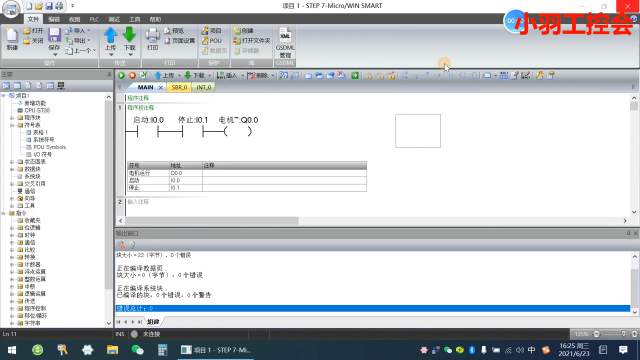640x360 pixels.
Task: Click the green RUN button in editor toolbar
Action: tap(121, 76)
